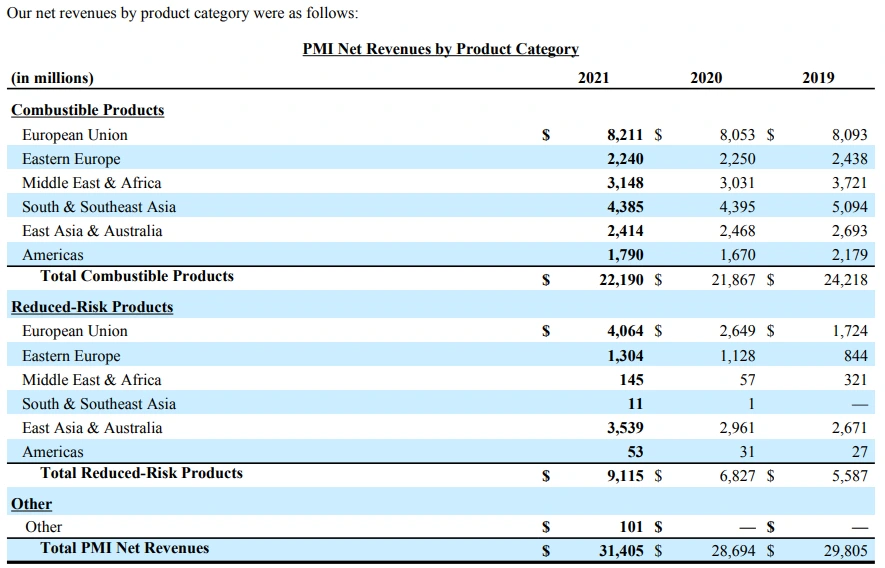885x568 pixels.
Task: Click the 321 Middle East & Africa value
Action: (856, 380)
